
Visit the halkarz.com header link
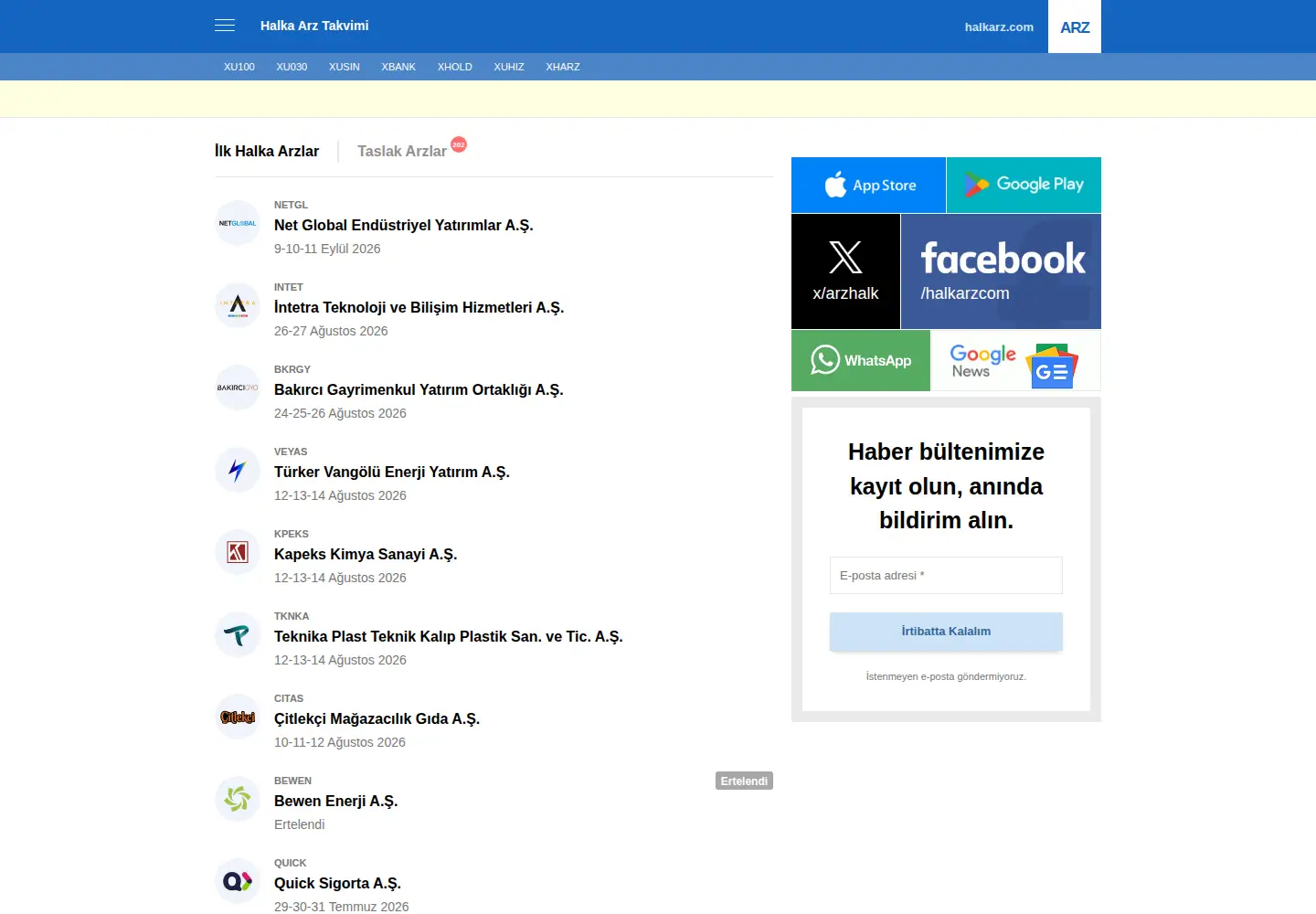coord(999,27)
